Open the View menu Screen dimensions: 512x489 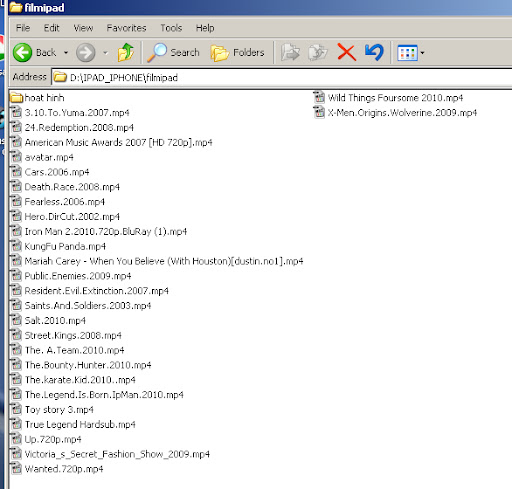pos(83,28)
